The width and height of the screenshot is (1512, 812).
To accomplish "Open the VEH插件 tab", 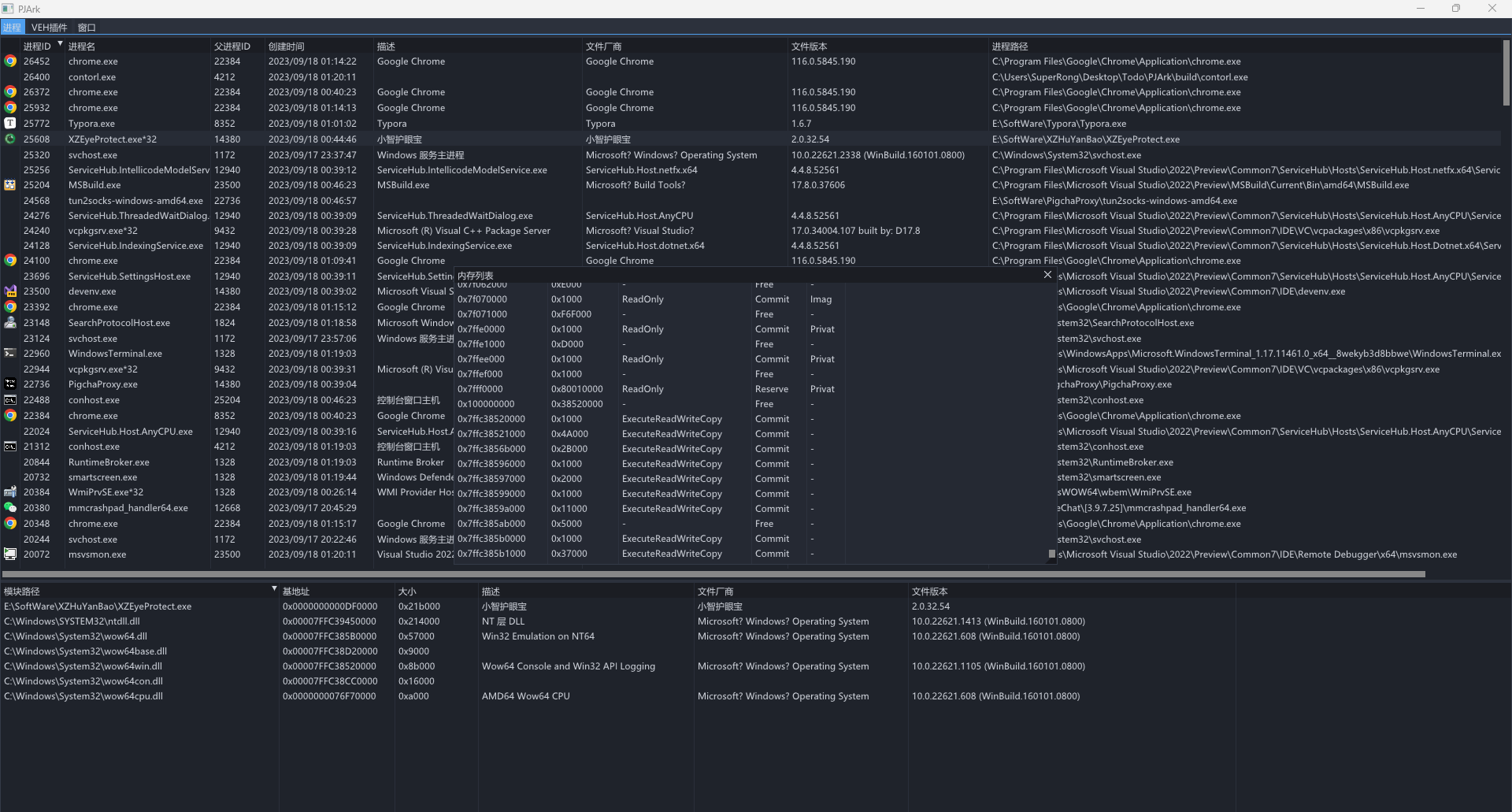I will (x=49, y=27).
